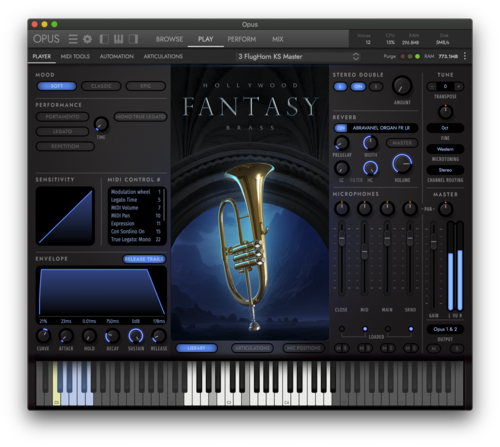The image size is (500, 447).
Task: Click the Library button below the artwork
Action: pos(197,348)
